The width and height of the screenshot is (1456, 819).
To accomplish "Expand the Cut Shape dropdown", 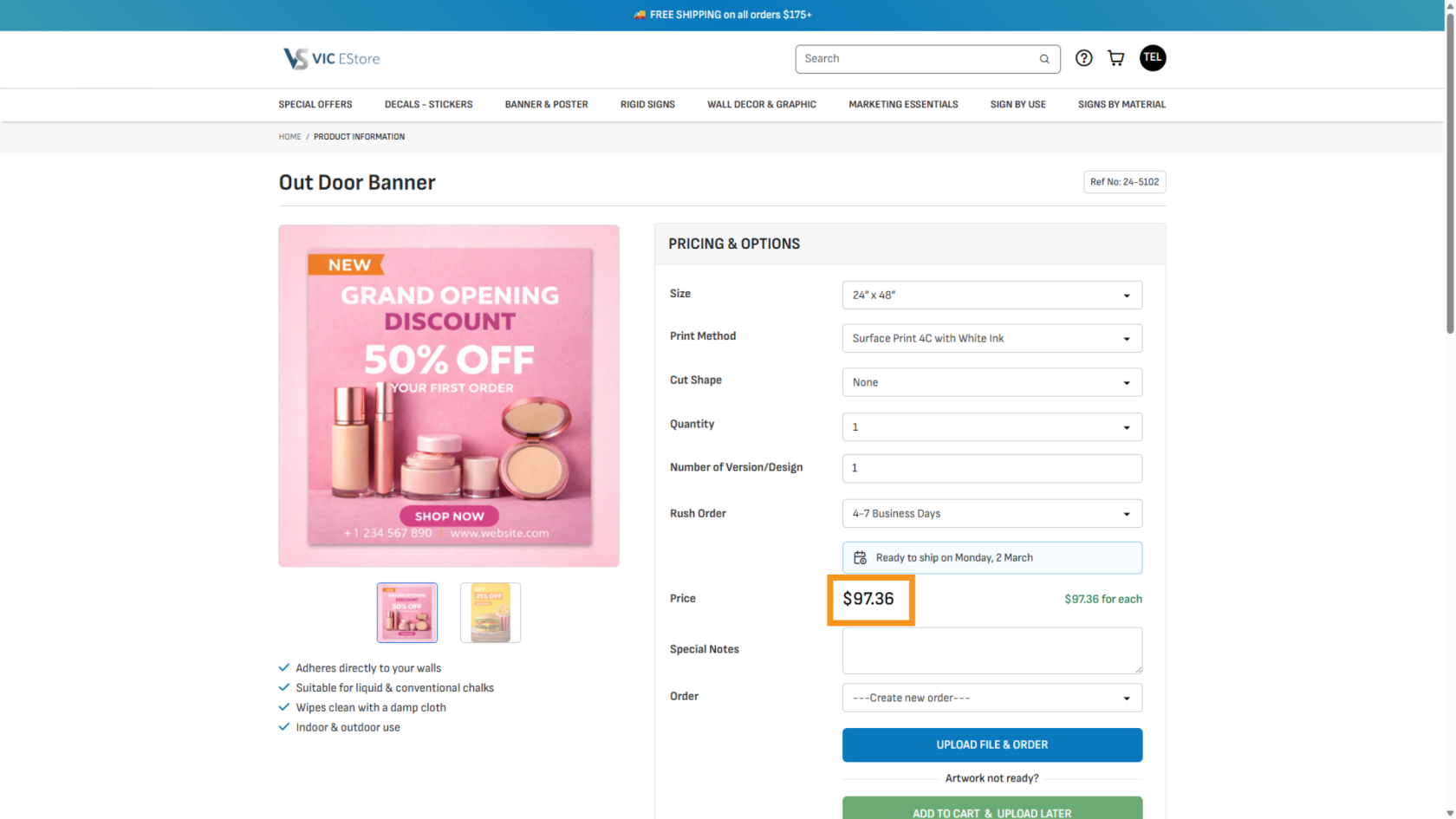I will click(991, 382).
